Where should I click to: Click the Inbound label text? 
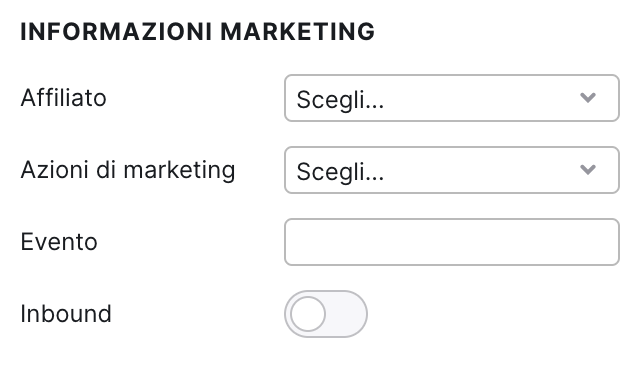[x=66, y=314]
